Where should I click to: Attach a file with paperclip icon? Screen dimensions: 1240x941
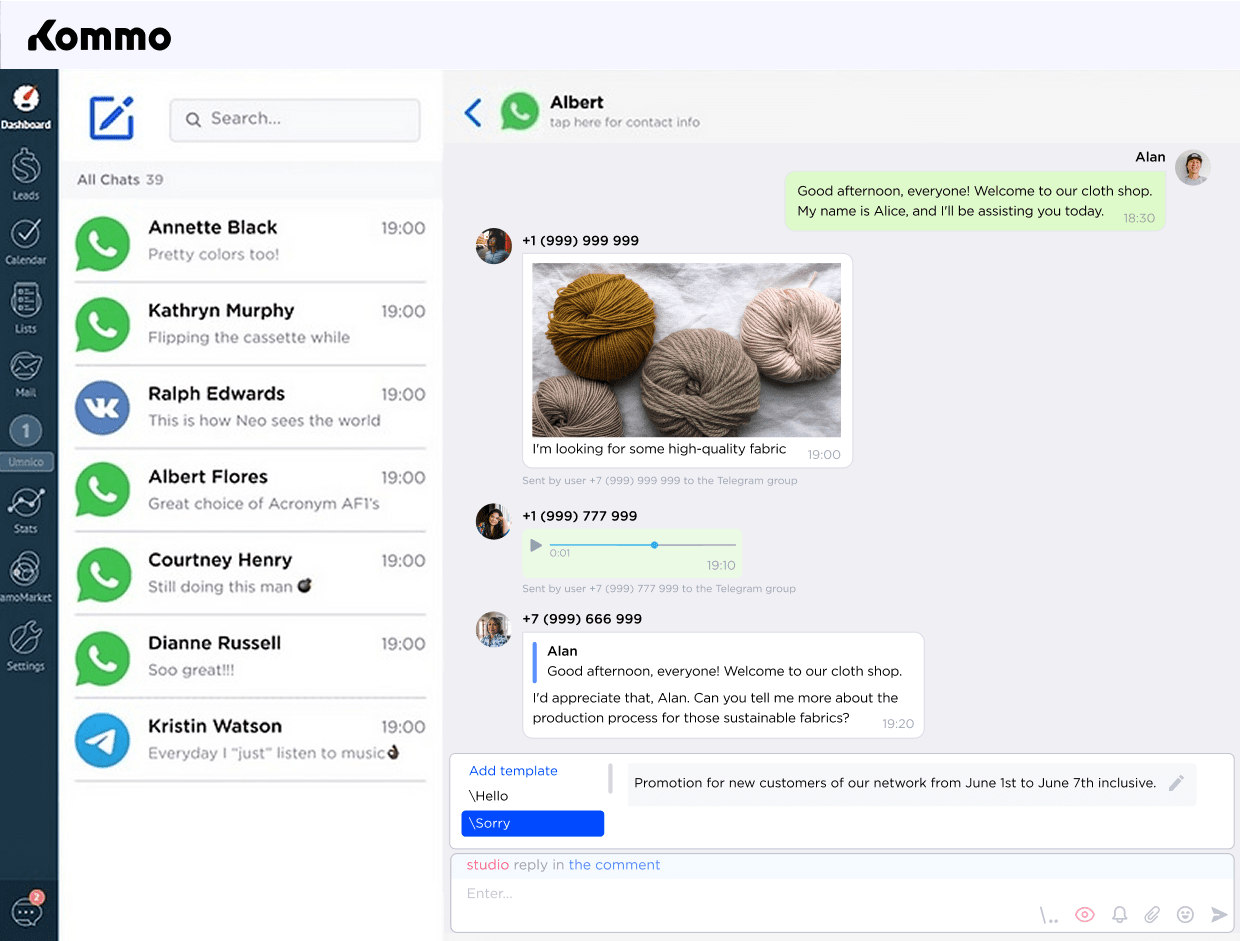1152,914
